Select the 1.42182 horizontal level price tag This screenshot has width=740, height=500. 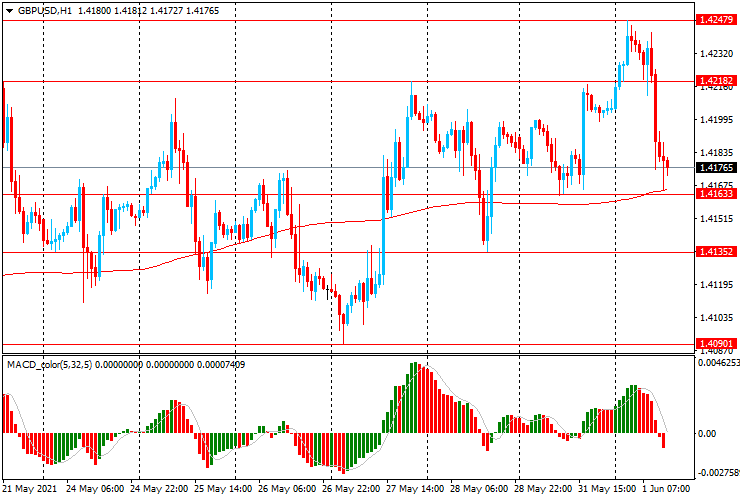(x=718, y=80)
